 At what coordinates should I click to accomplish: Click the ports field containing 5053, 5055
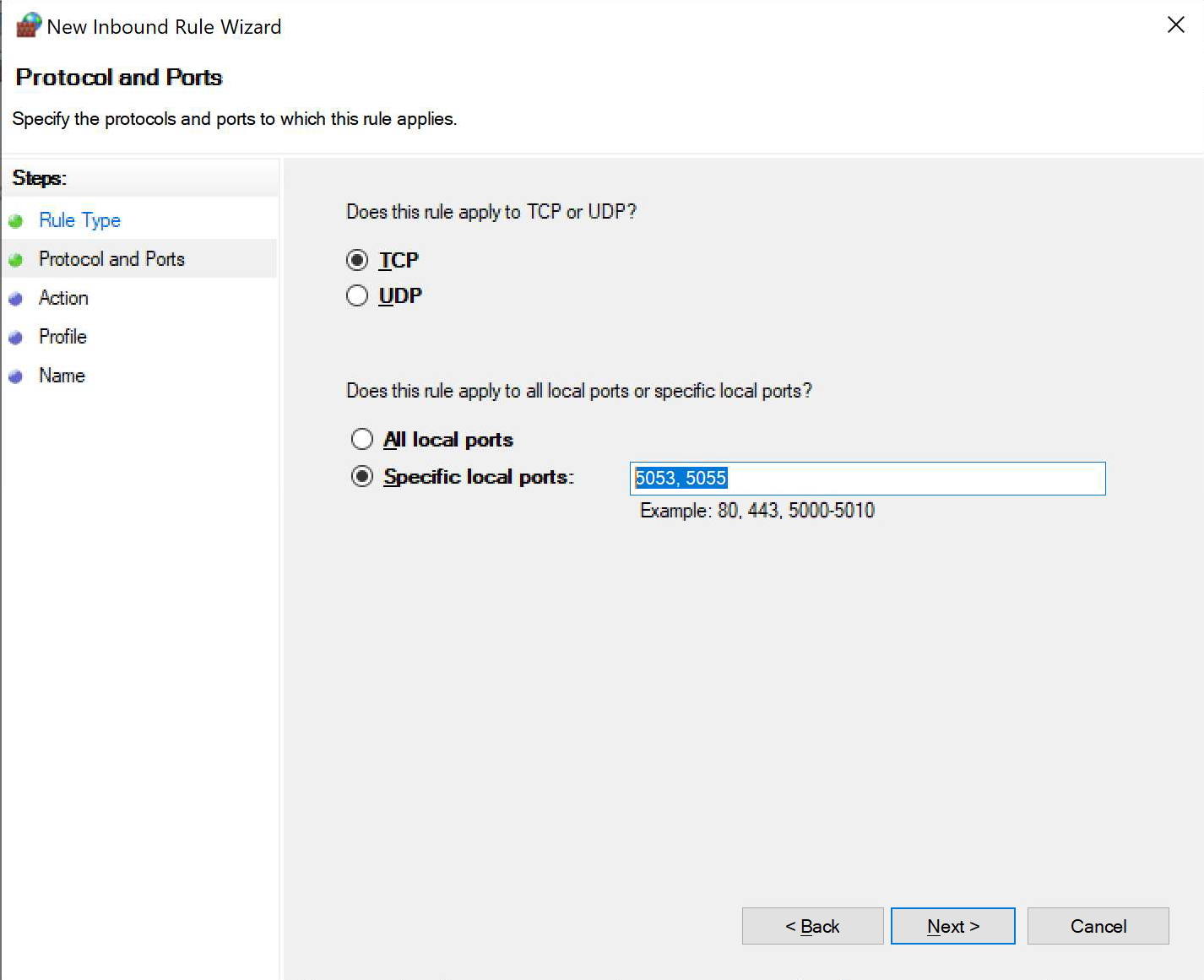click(x=867, y=478)
